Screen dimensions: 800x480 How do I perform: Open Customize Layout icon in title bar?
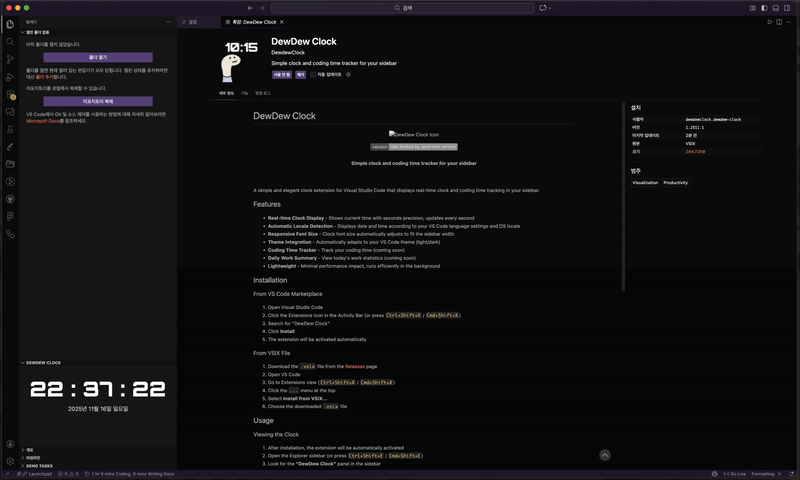pyautogui.click(x=753, y=8)
